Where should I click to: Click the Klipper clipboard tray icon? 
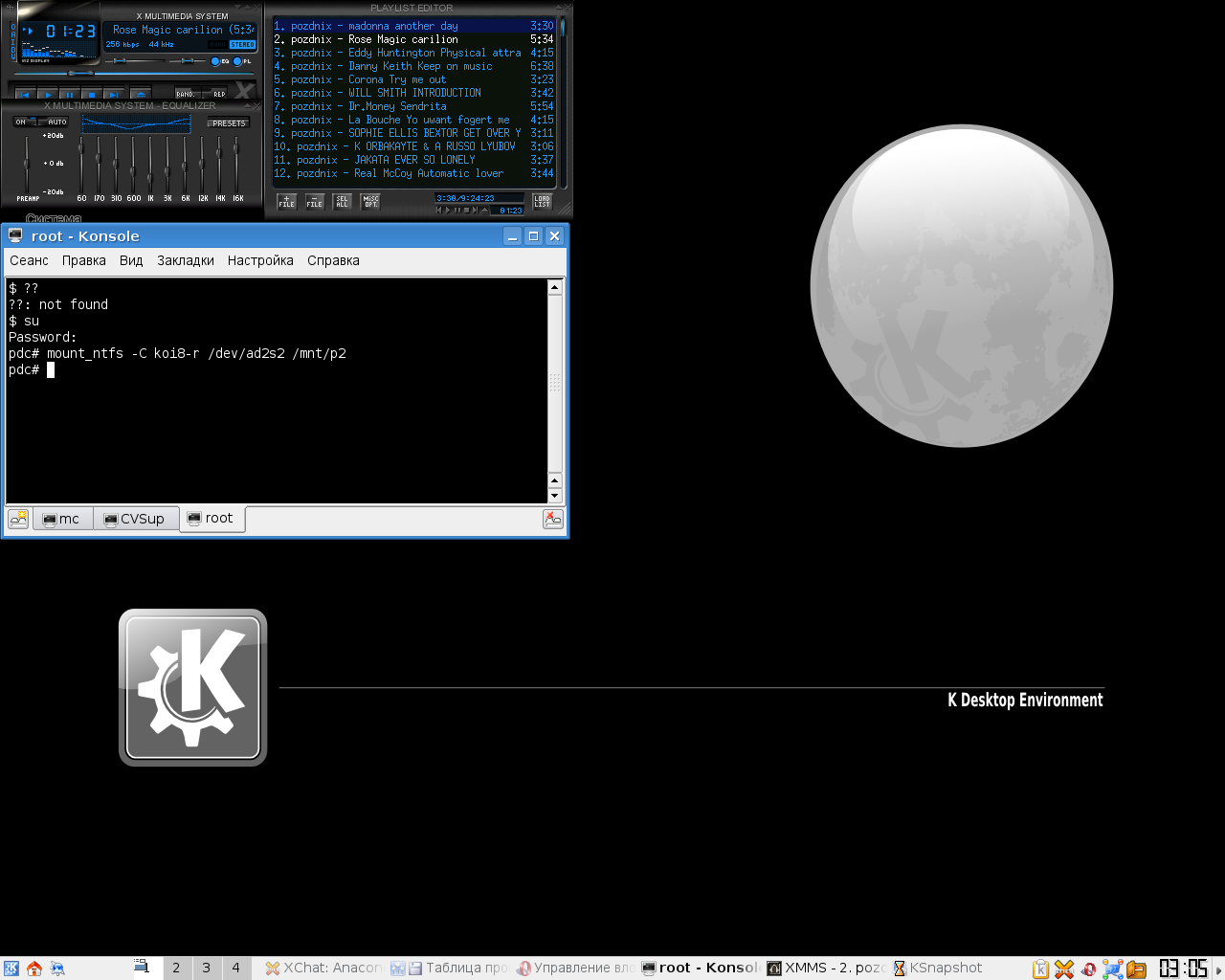[1040, 969]
